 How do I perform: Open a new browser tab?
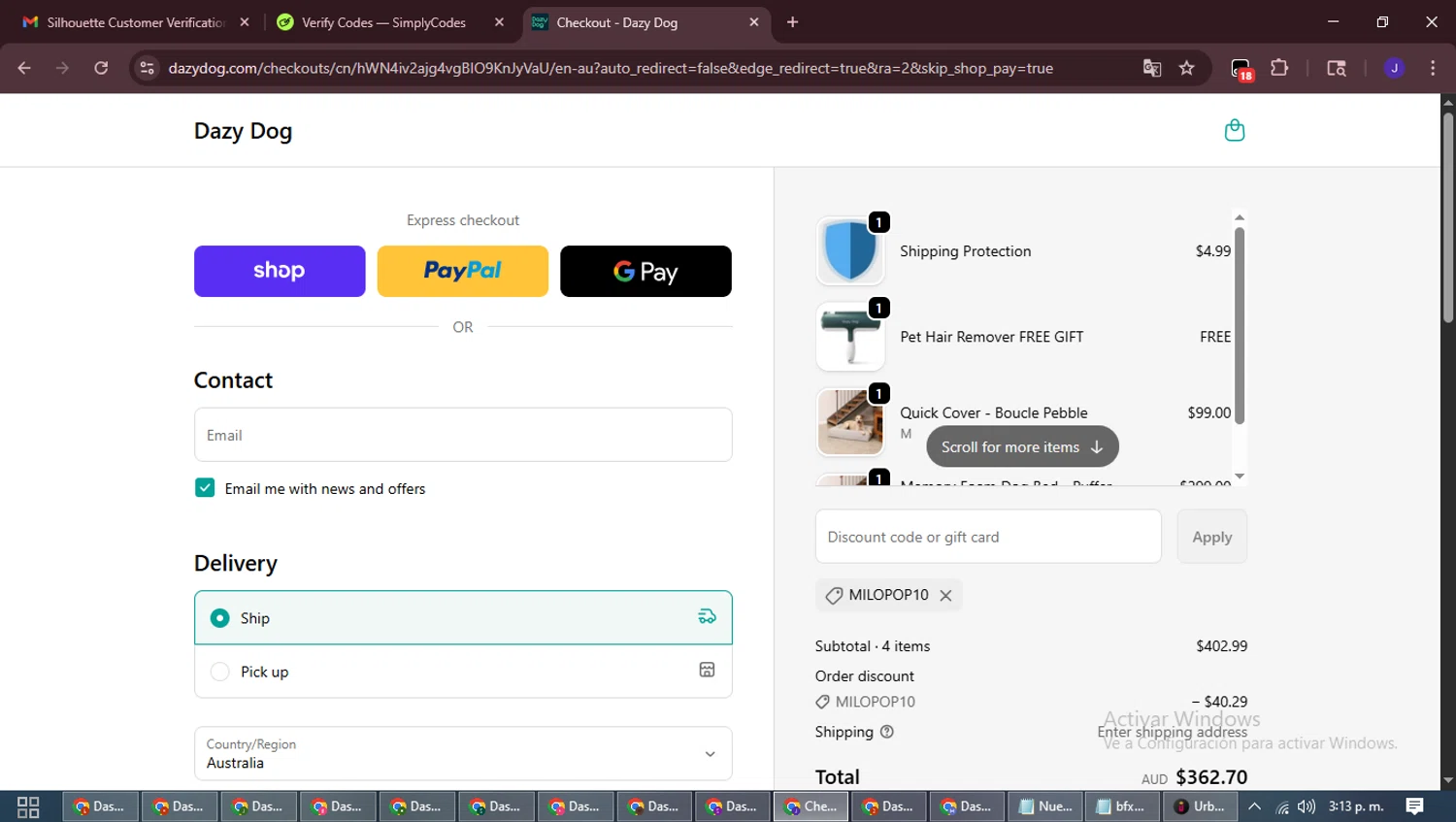(x=792, y=22)
